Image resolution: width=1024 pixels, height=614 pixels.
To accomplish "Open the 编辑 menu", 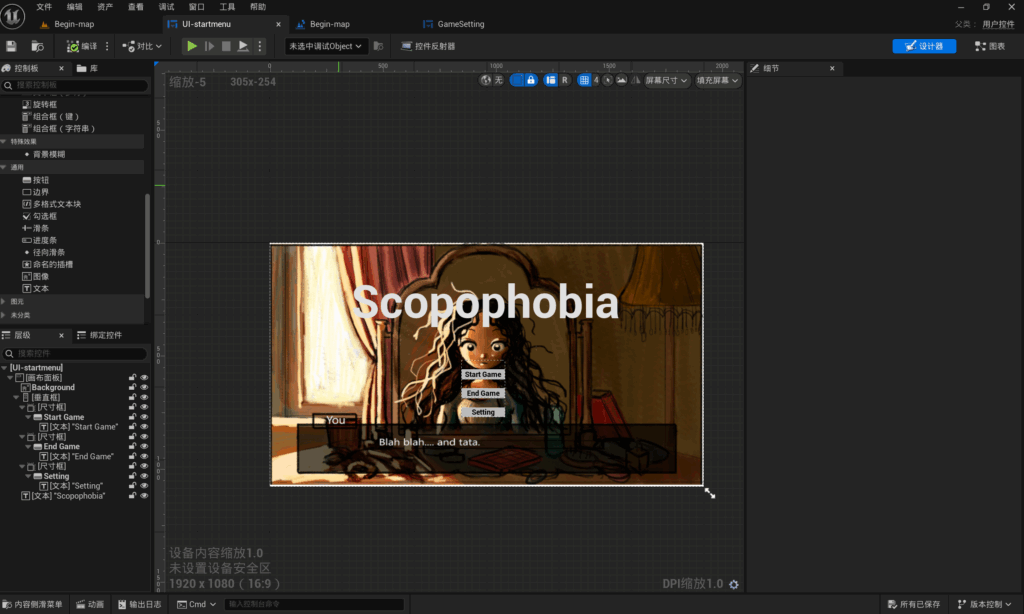I will tap(74, 7).
